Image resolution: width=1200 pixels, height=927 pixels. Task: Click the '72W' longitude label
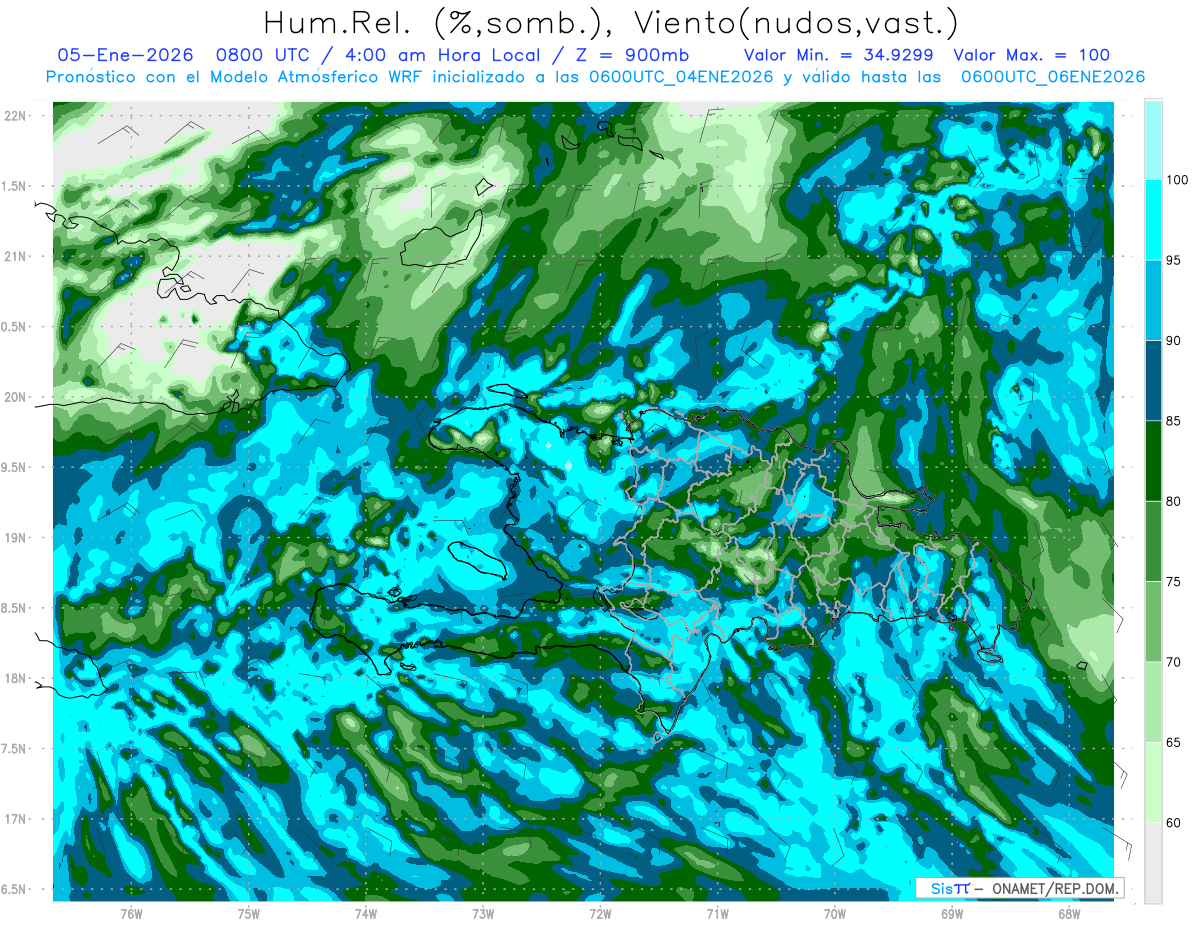[600, 913]
